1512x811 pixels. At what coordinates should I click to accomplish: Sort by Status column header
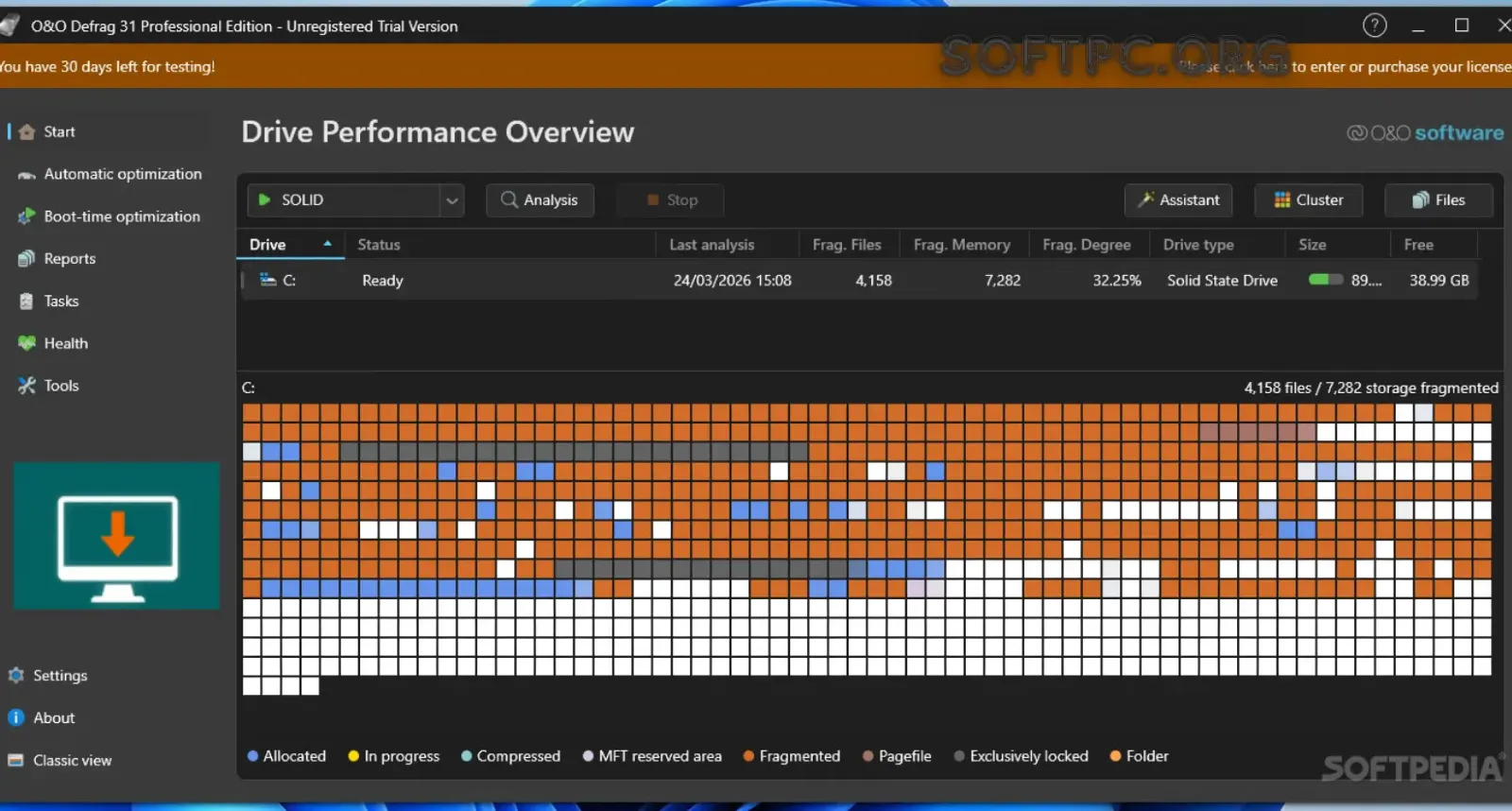point(500,245)
